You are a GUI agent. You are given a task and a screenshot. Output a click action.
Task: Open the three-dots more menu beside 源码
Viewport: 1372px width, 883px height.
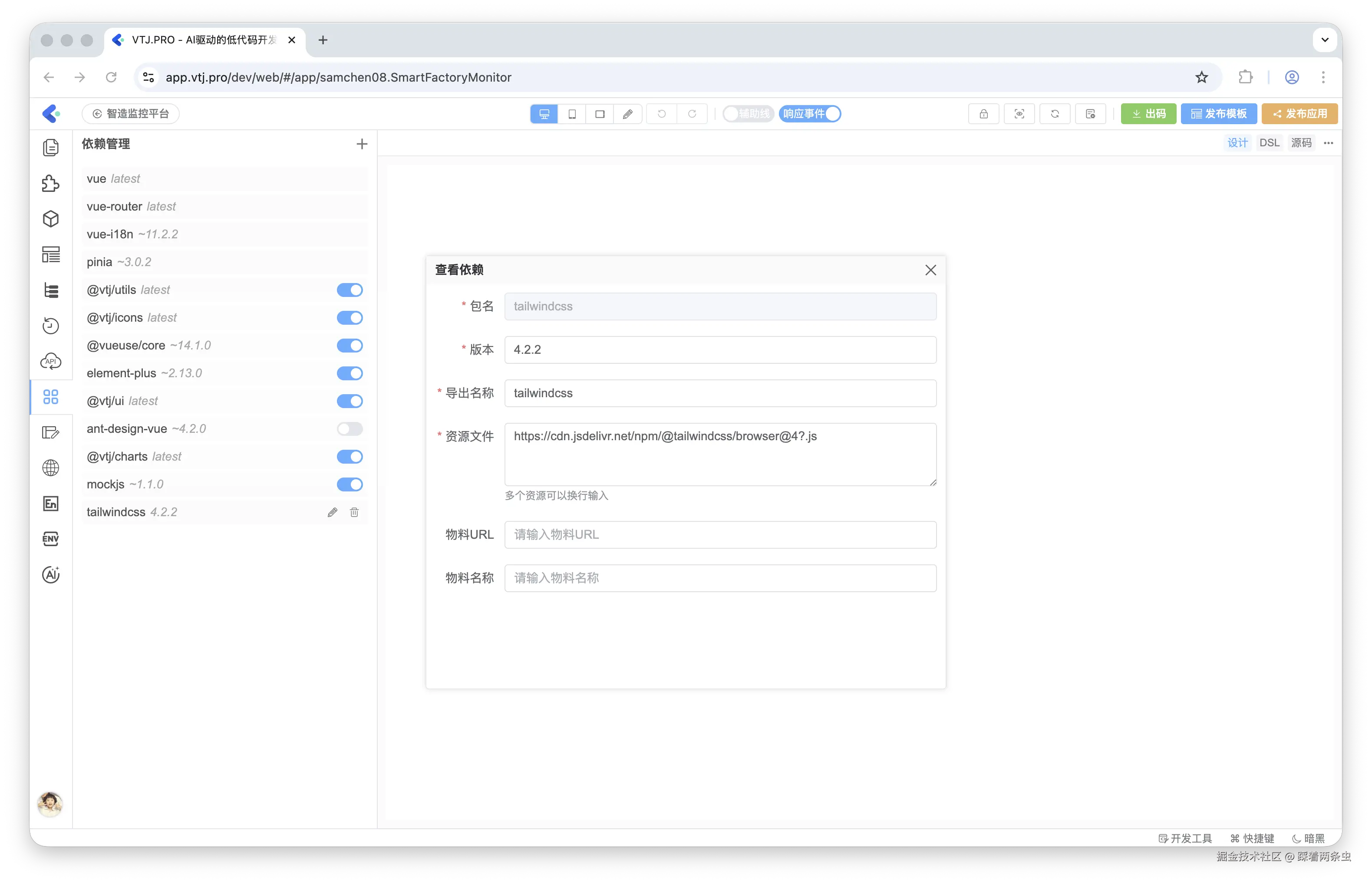coord(1328,143)
